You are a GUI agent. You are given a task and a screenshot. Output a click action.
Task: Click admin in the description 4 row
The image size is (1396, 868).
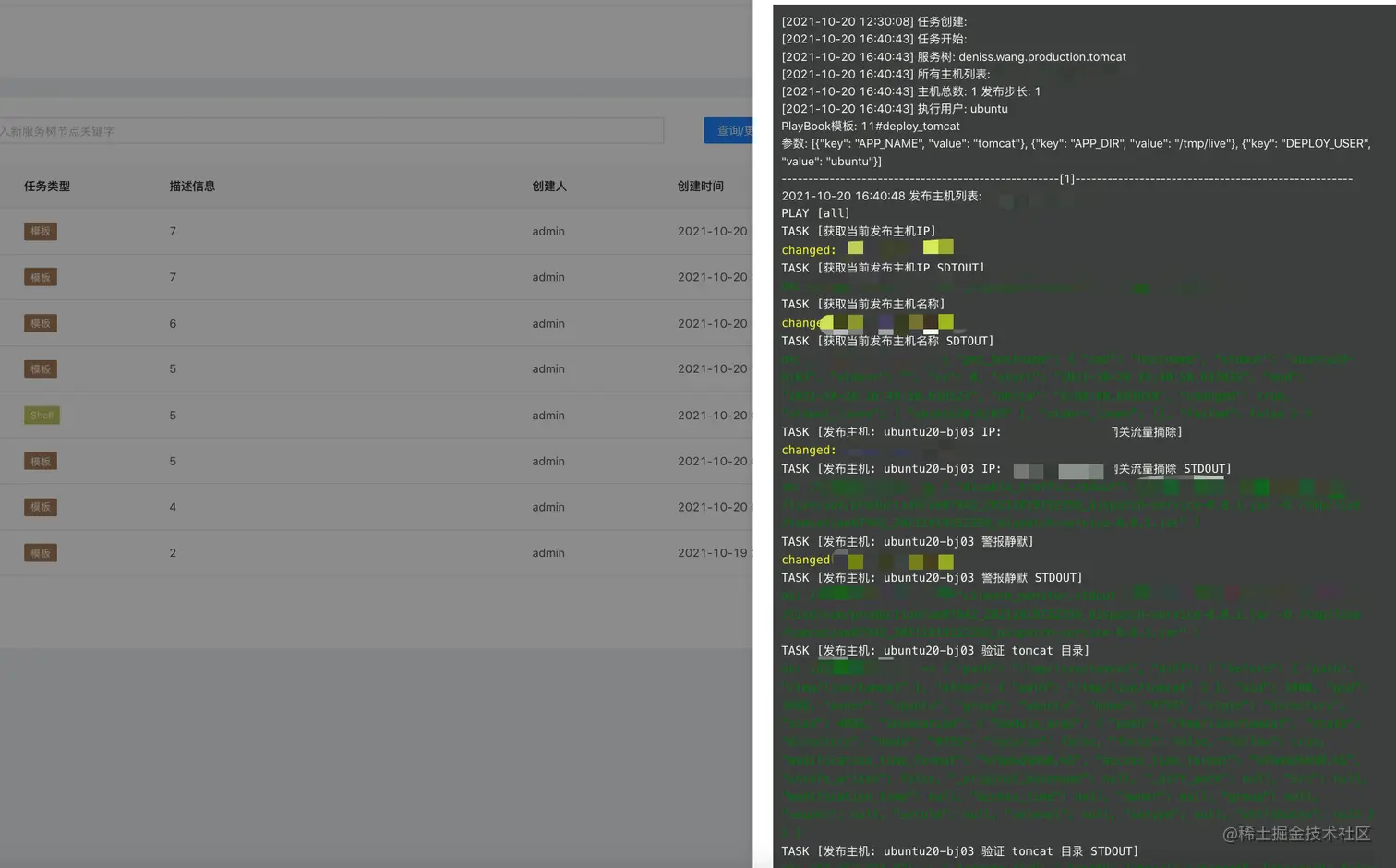coord(548,507)
